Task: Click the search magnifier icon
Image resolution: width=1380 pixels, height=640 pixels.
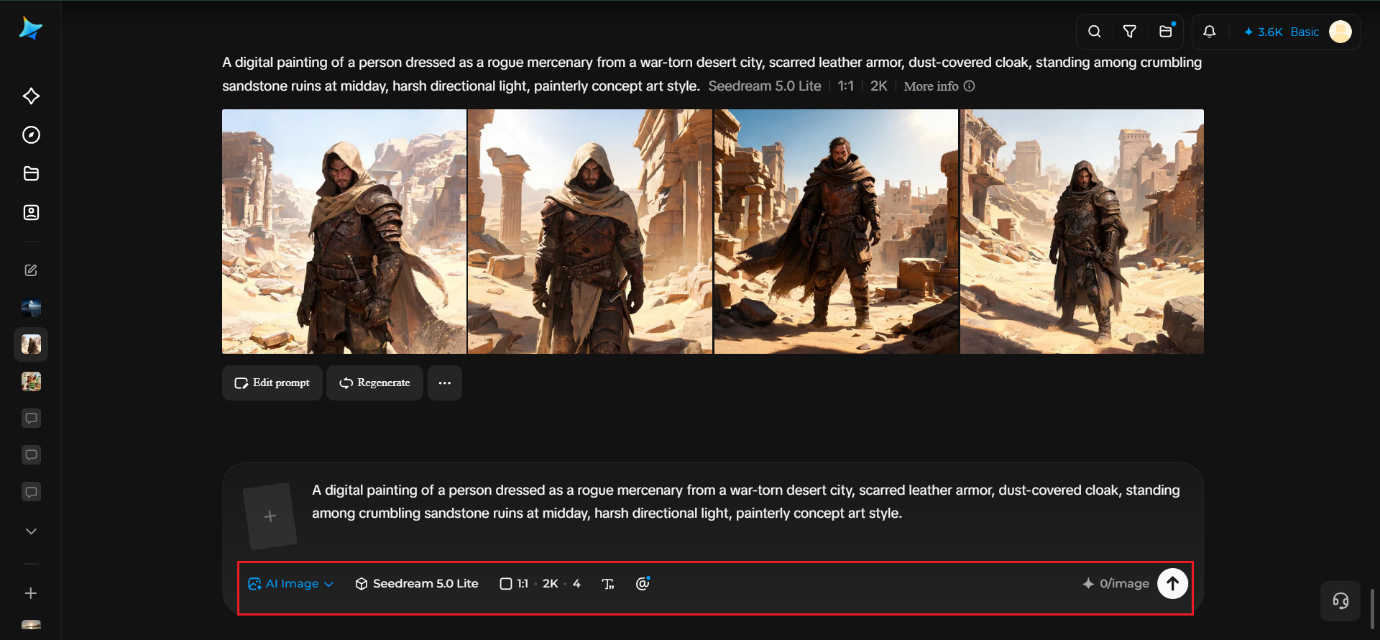Action: pos(1094,32)
